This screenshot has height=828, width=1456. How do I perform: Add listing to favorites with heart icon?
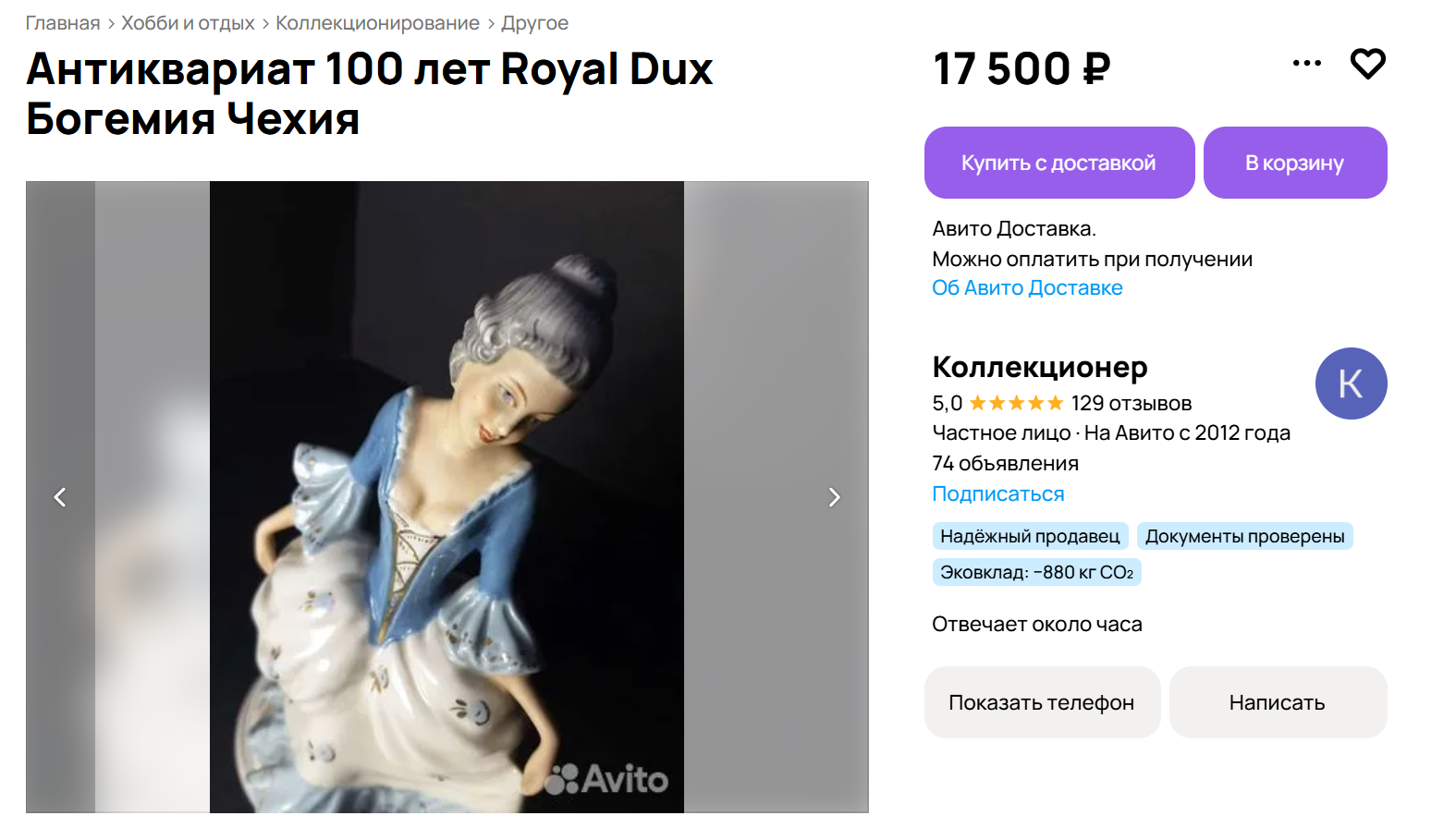[x=1367, y=64]
